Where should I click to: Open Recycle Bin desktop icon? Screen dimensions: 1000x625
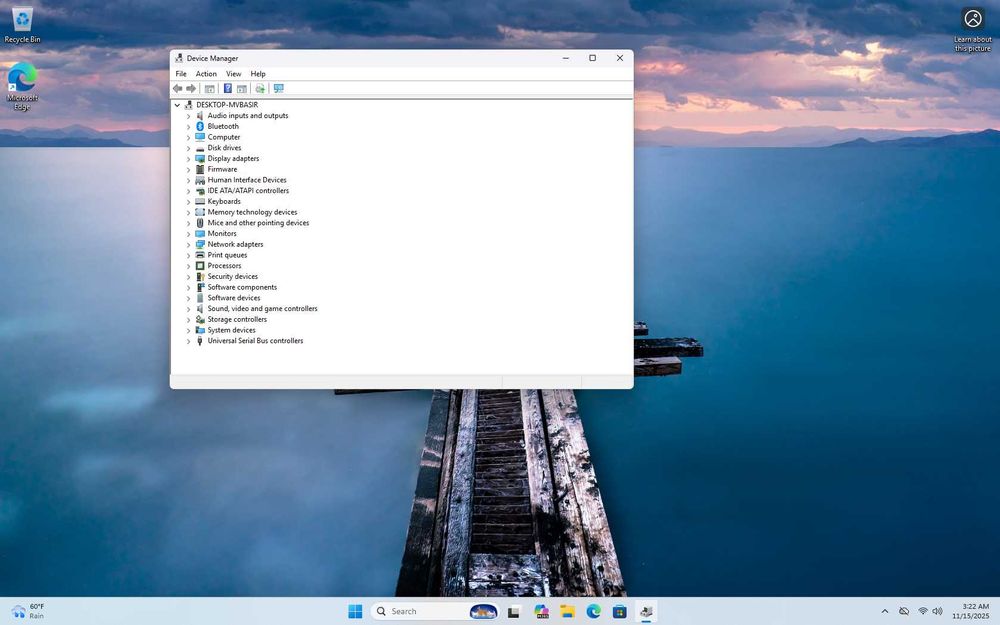22,24
